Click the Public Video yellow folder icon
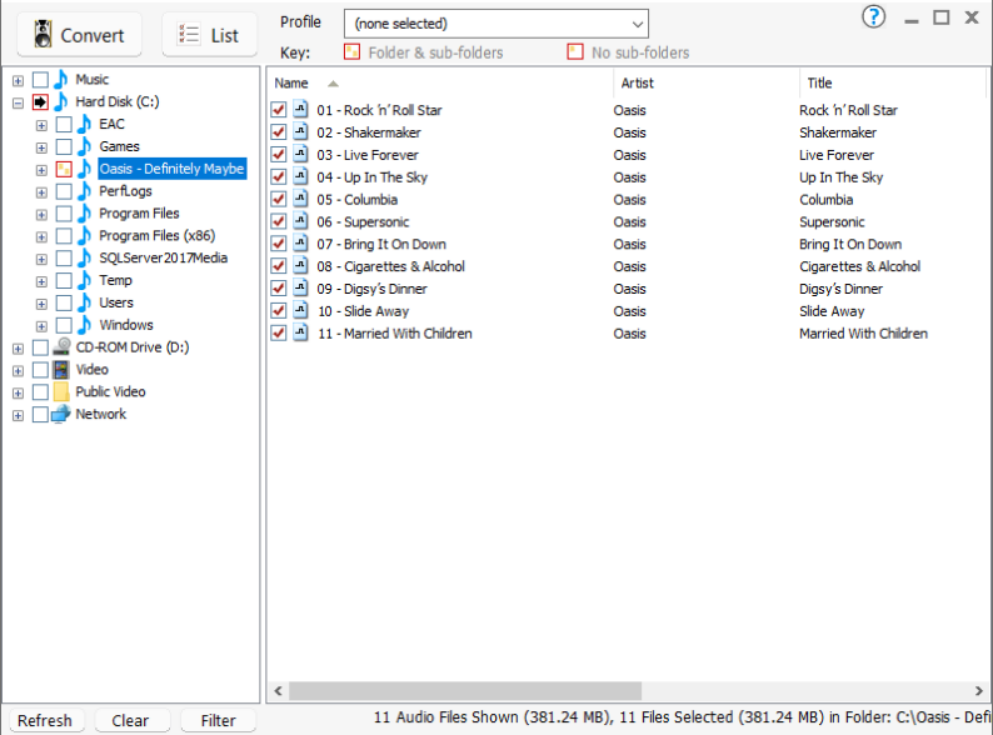The height and width of the screenshot is (735, 993). [60, 392]
